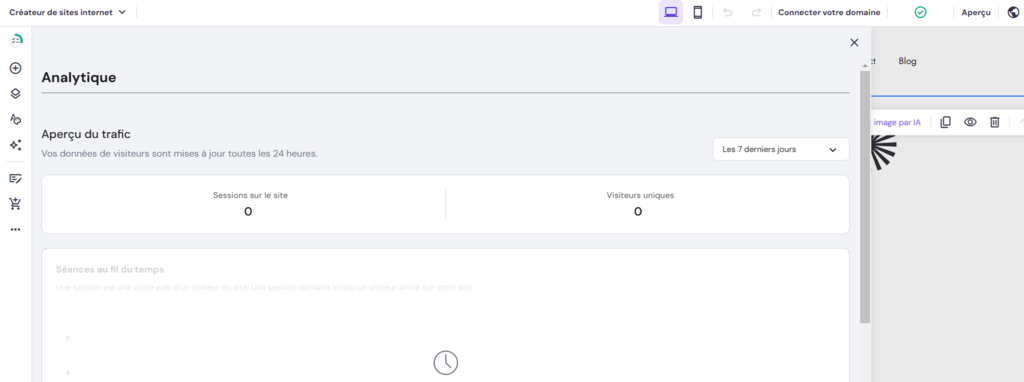1024x382 pixels.
Task: Open the styles typography icon
Action: coord(16,119)
